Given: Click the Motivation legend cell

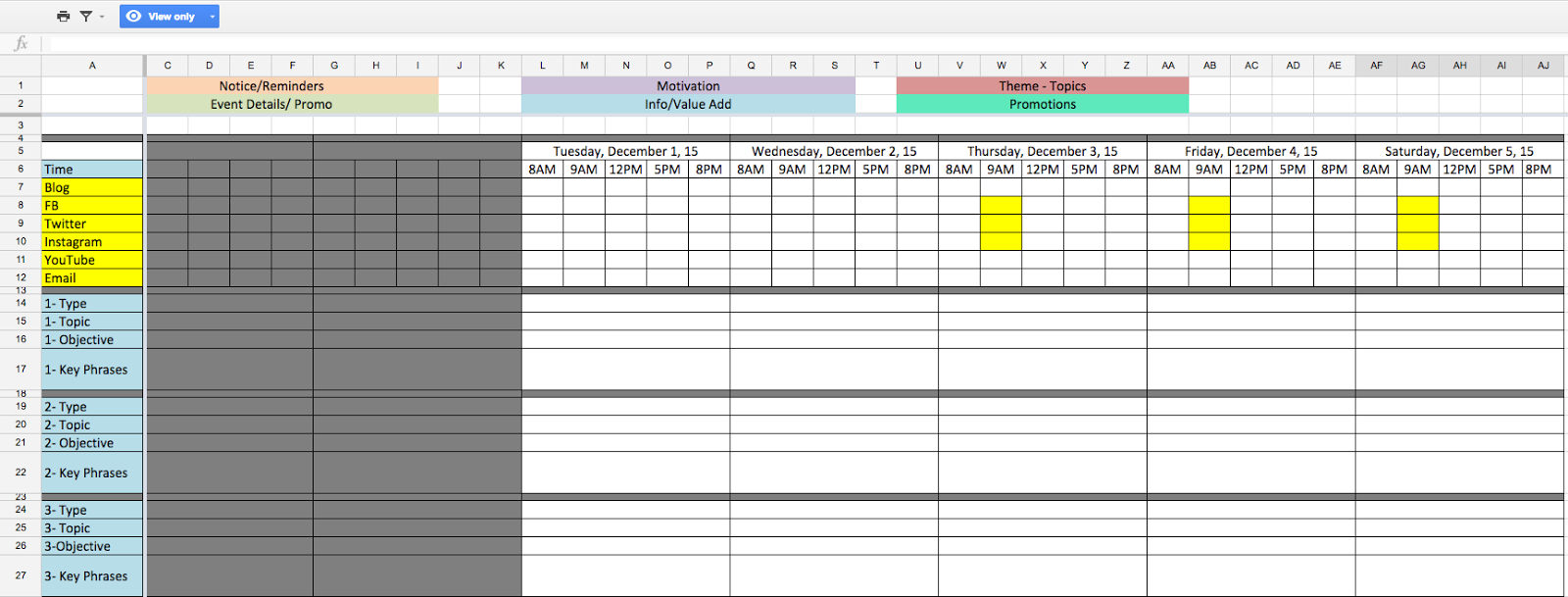Looking at the screenshot, I should coord(688,86).
